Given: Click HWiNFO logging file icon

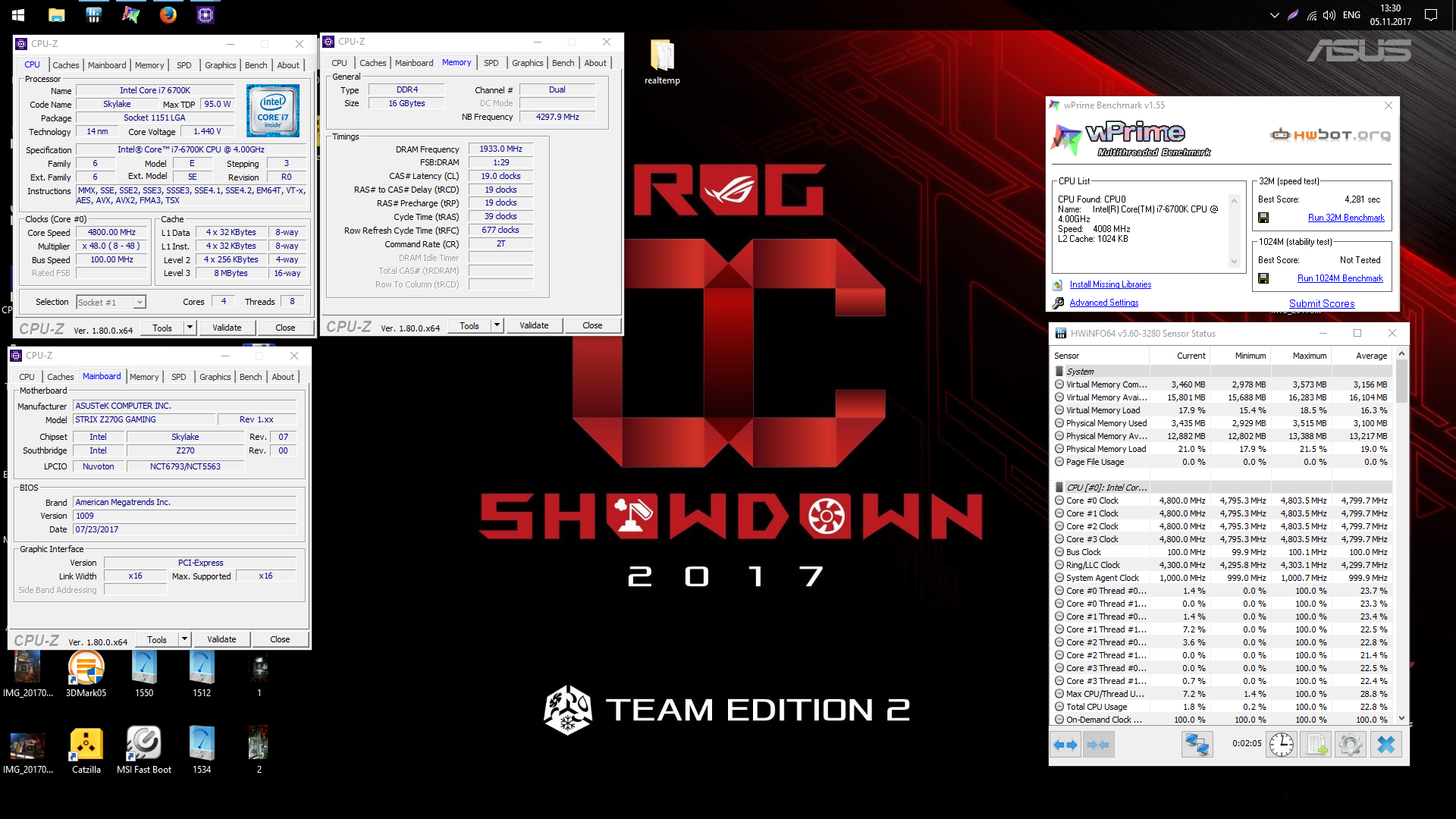Looking at the screenshot, I should (x=1316, y=745).
